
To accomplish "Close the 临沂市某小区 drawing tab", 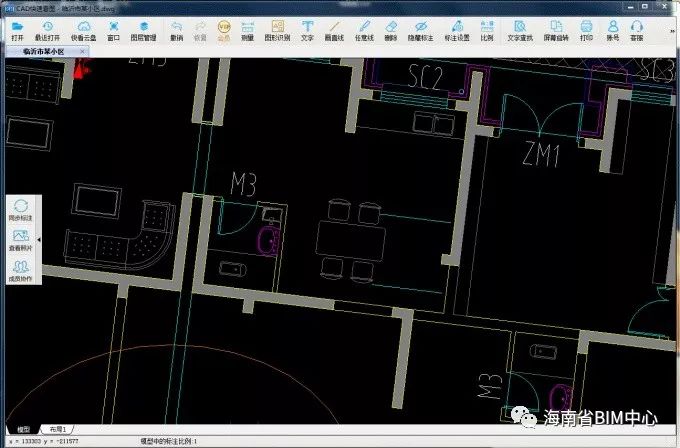I will click(82, 52).
